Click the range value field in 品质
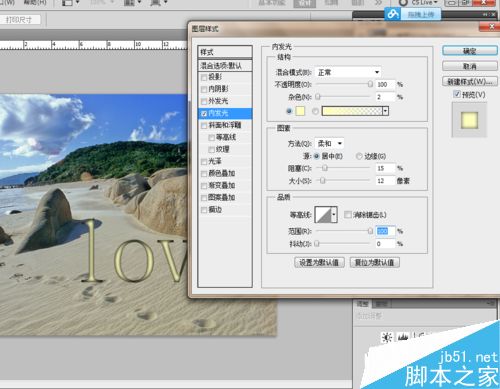The height and width of the screenshot is (389, 500). click(x=385, y=231)
